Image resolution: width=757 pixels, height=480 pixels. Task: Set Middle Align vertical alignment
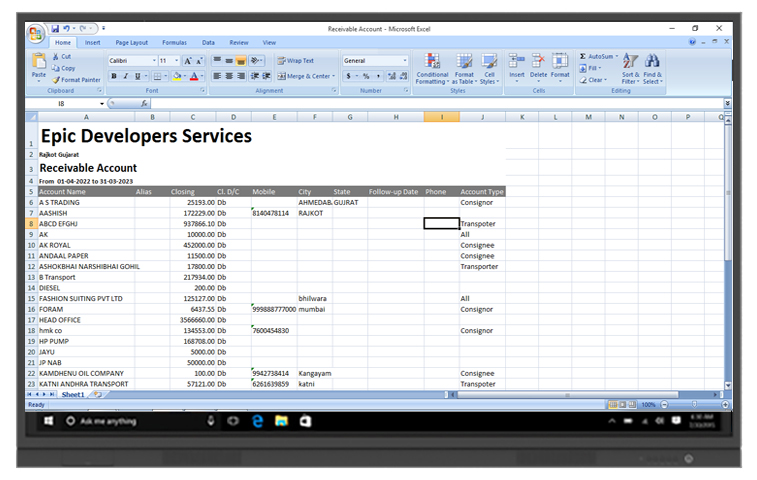point(229,60)
